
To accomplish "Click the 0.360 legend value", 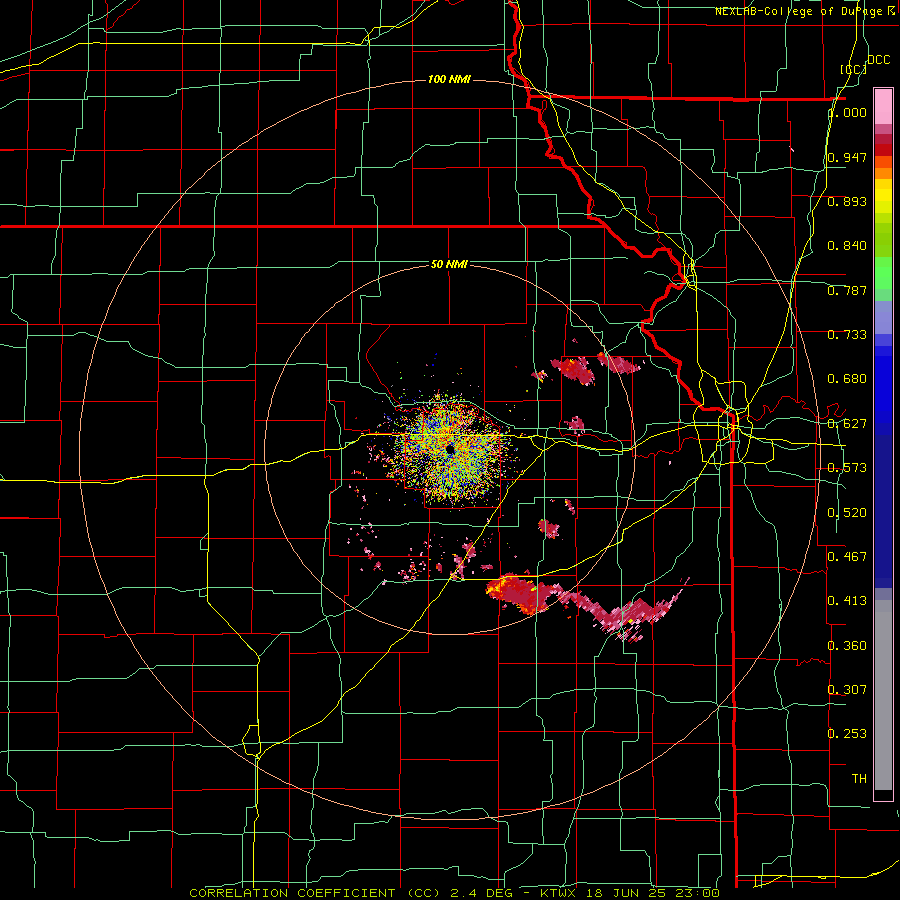I will pos(847,646).
